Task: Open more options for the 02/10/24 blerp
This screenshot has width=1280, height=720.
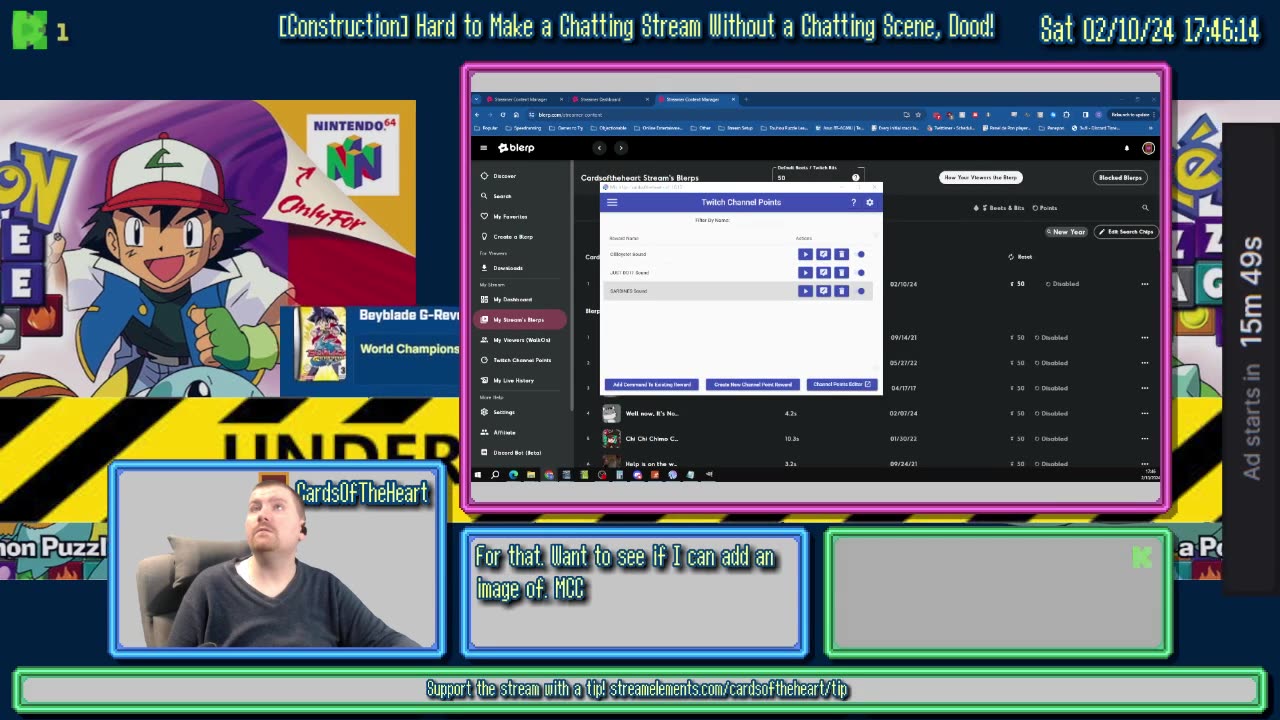Action: tap(1145, 284)
